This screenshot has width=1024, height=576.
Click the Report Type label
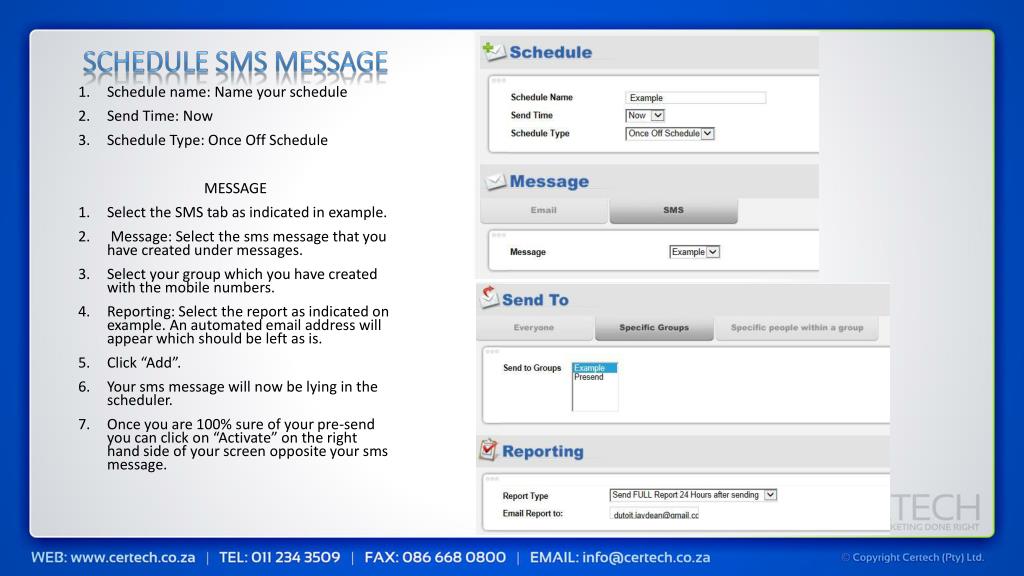[x=525, y=496]
